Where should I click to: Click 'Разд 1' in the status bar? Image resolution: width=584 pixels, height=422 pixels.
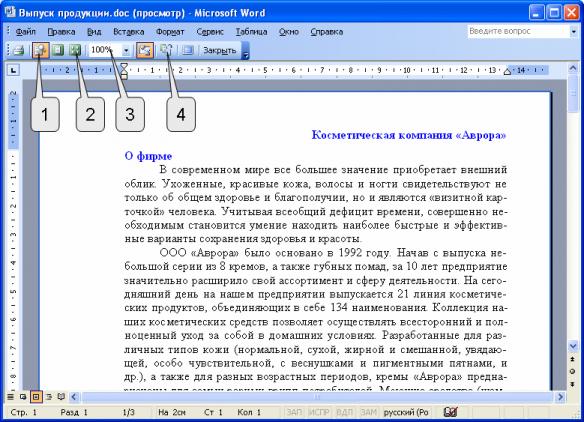click(74, 412)
